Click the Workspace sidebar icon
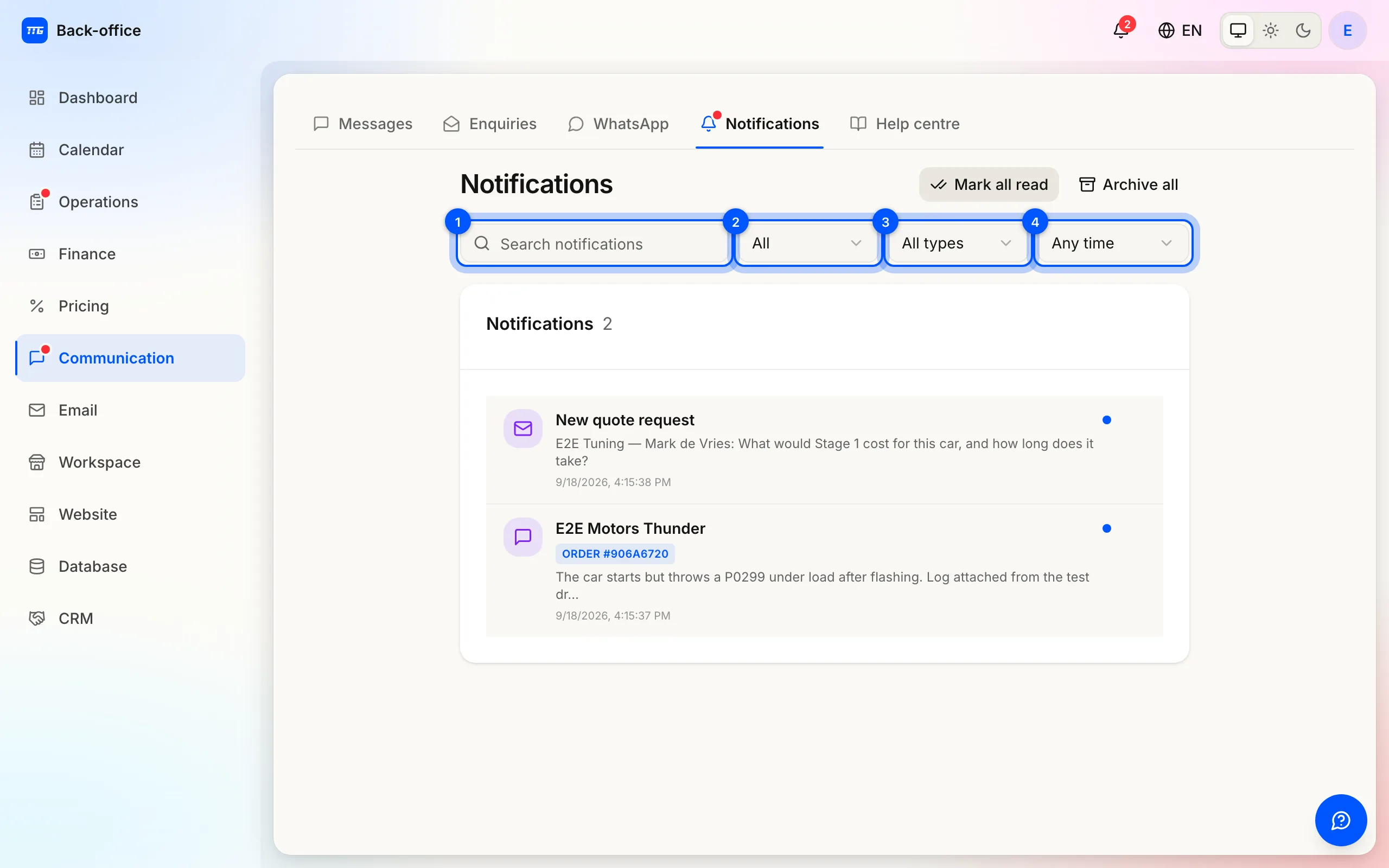 point(37,462)
